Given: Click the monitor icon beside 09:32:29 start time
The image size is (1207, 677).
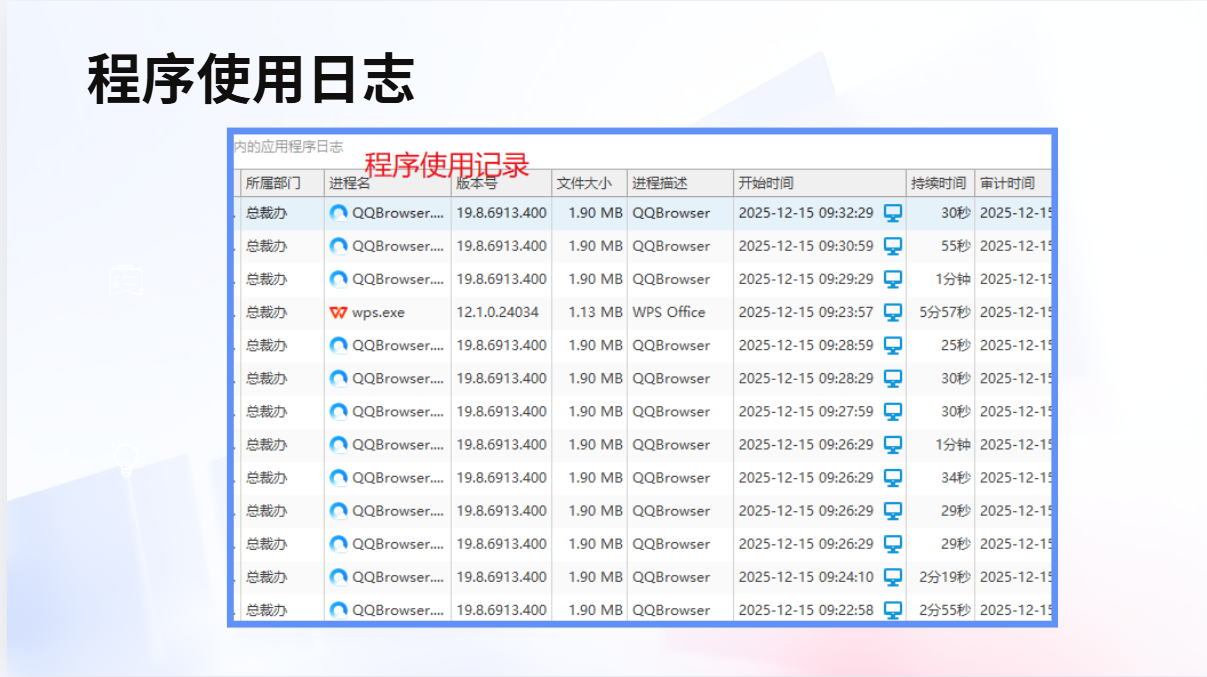Looking at the screenshot, I should click(893, 213).
